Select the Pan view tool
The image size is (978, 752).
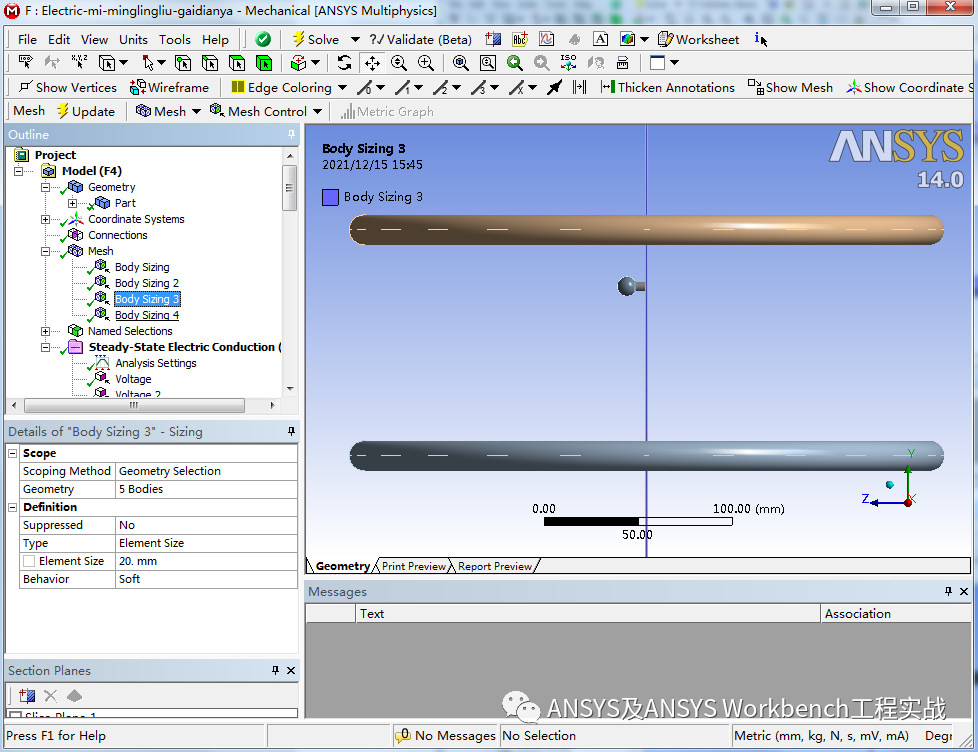372,62
